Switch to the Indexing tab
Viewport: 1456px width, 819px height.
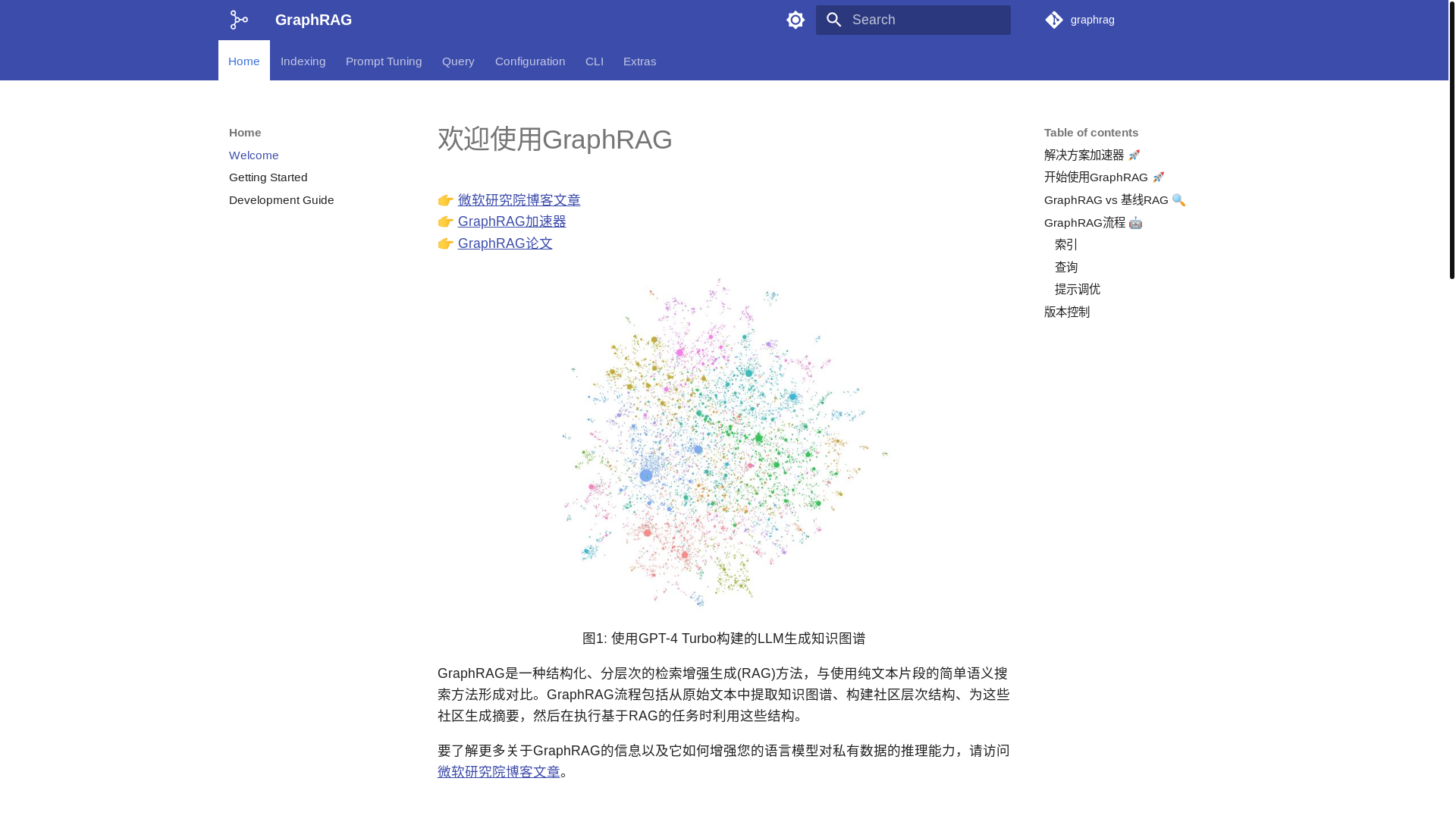tap(303, 61)
